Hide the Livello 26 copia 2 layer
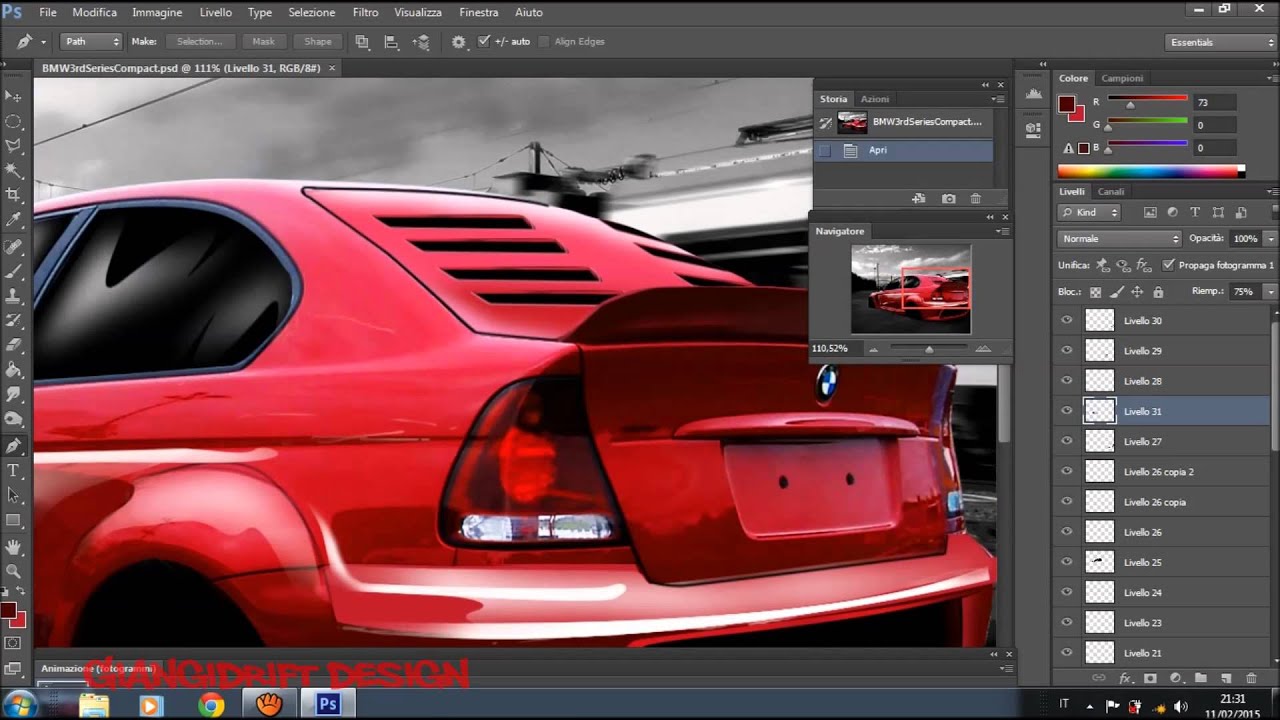1280x720 pixels. pos(1067,471)
